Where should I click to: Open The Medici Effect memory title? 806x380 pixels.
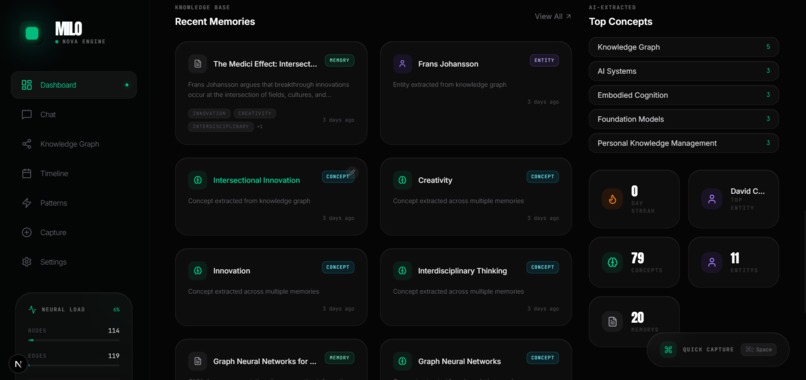pos(265,64)
